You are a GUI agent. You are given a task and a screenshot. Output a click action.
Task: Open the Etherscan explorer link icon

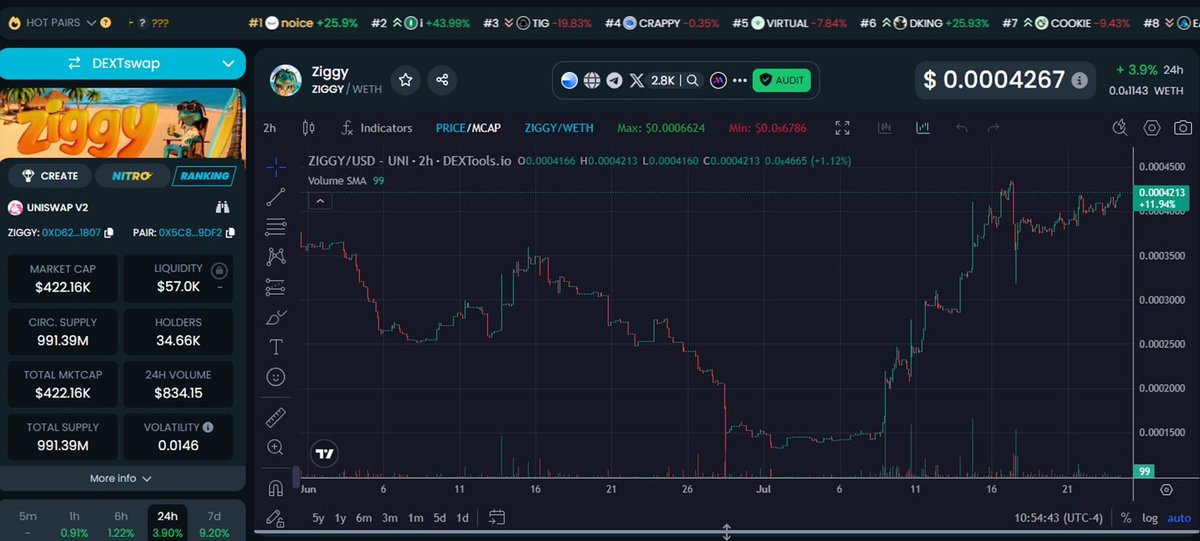point(569,81)
